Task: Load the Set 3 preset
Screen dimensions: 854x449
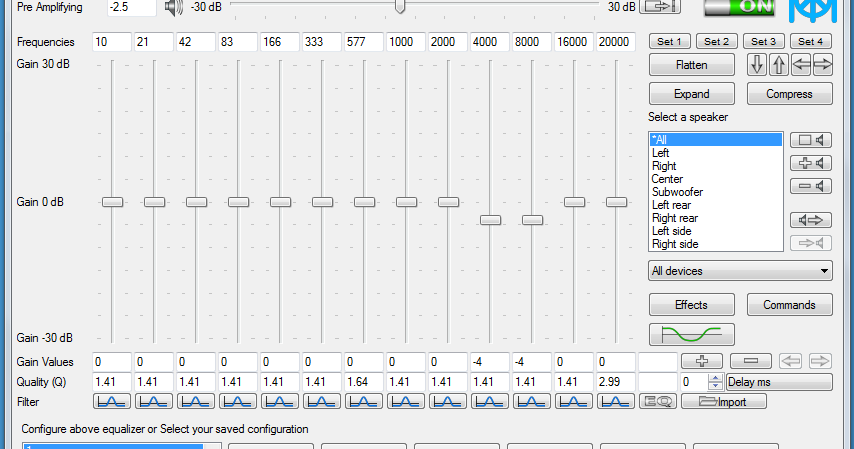Action: click(x=764, y=41)
